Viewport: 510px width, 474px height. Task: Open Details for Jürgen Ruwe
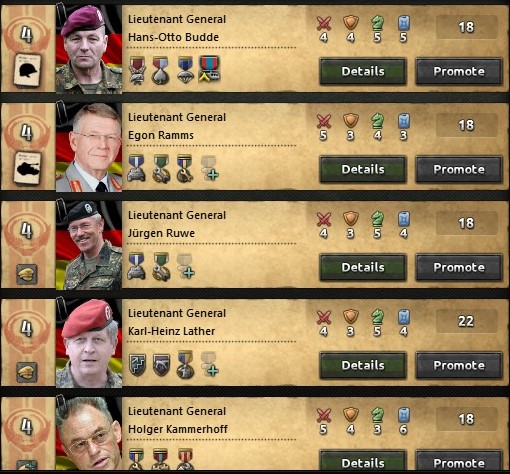363,267
